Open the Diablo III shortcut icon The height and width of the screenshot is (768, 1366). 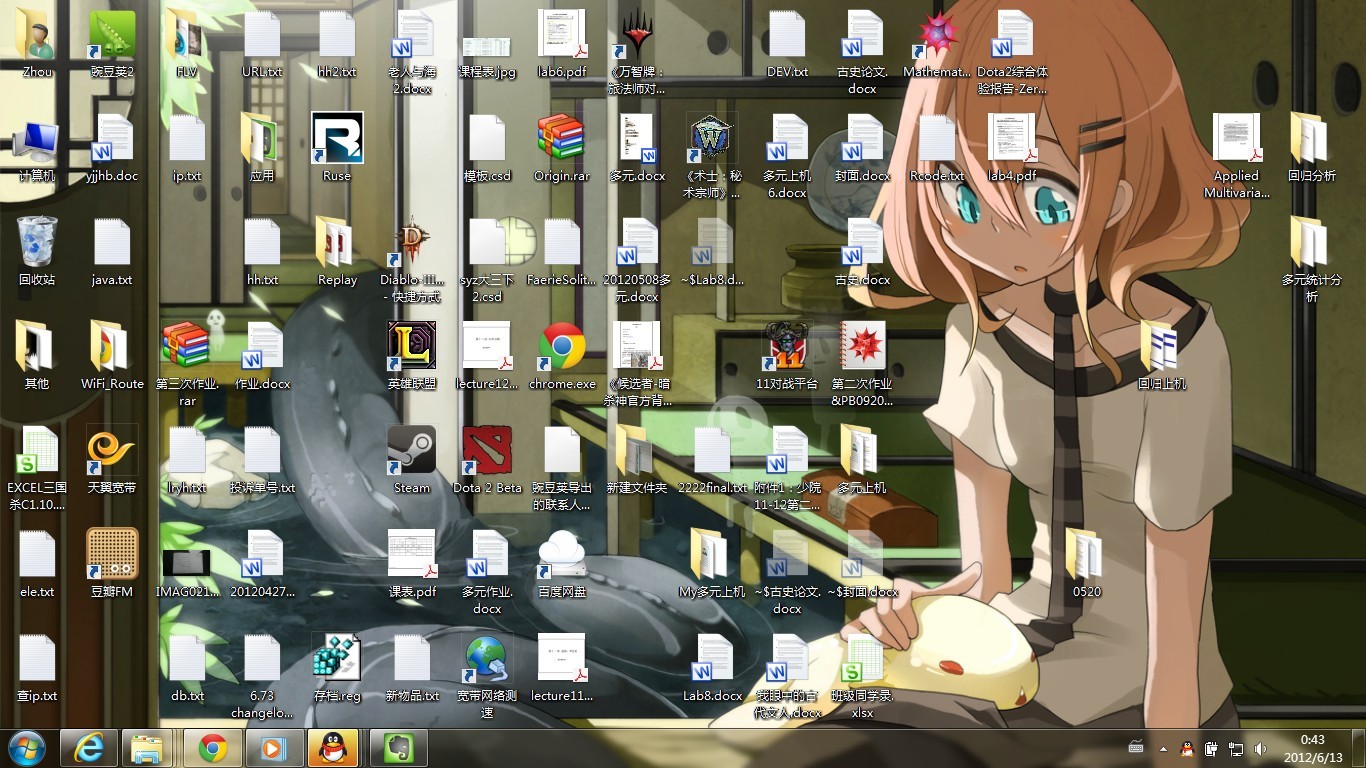click(x=412, y=242)
